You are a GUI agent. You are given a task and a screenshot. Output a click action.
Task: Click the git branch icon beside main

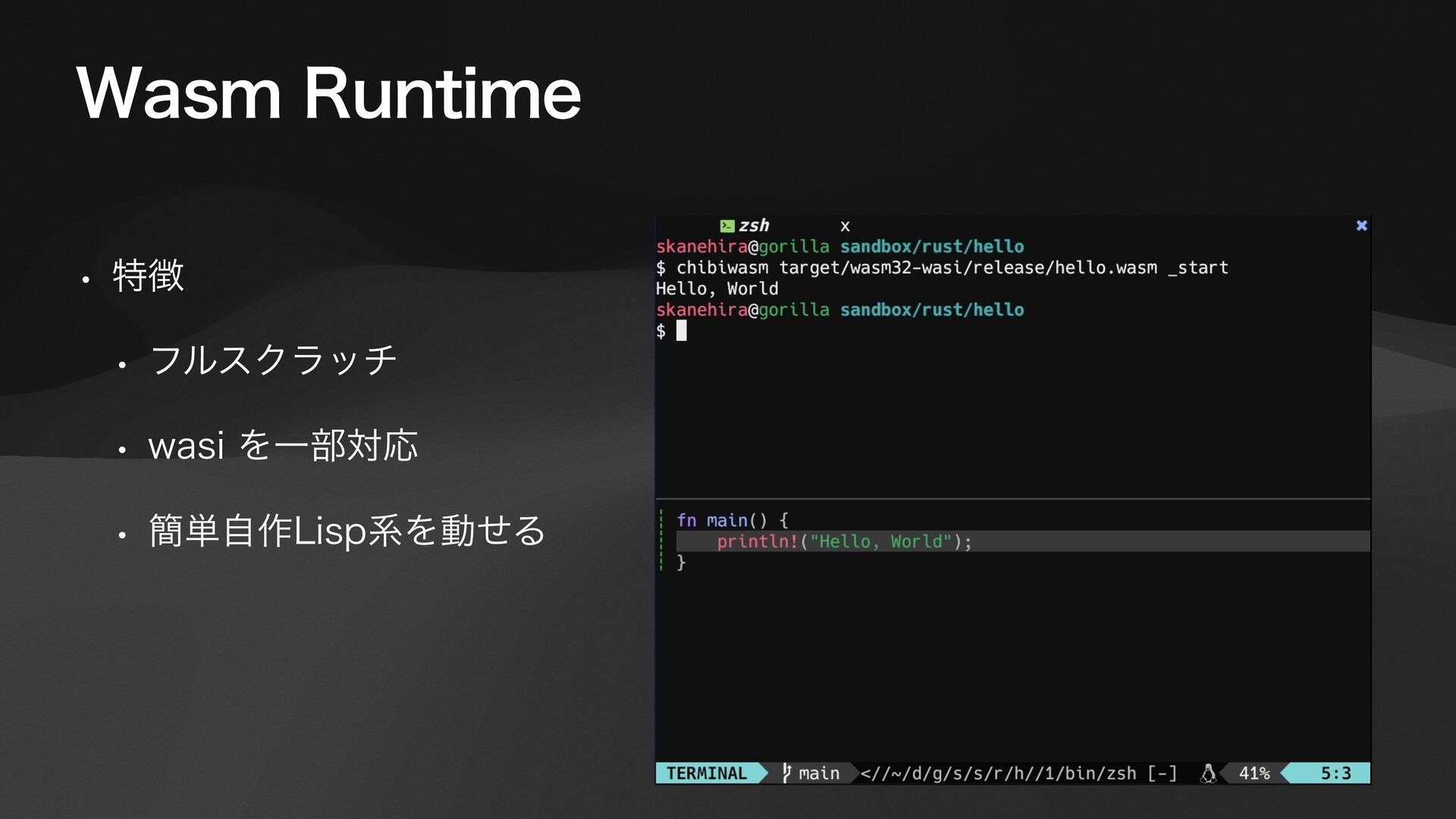(787, 773)
